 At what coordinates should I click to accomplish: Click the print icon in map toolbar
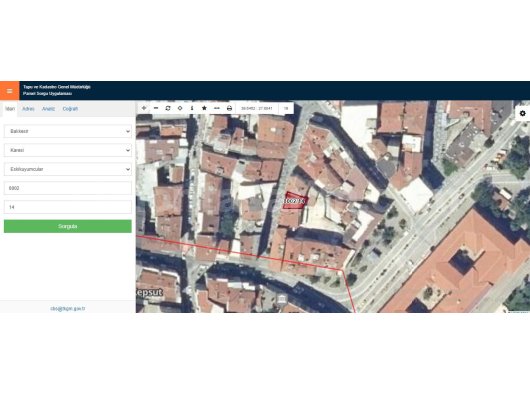(x=229, y=108)
